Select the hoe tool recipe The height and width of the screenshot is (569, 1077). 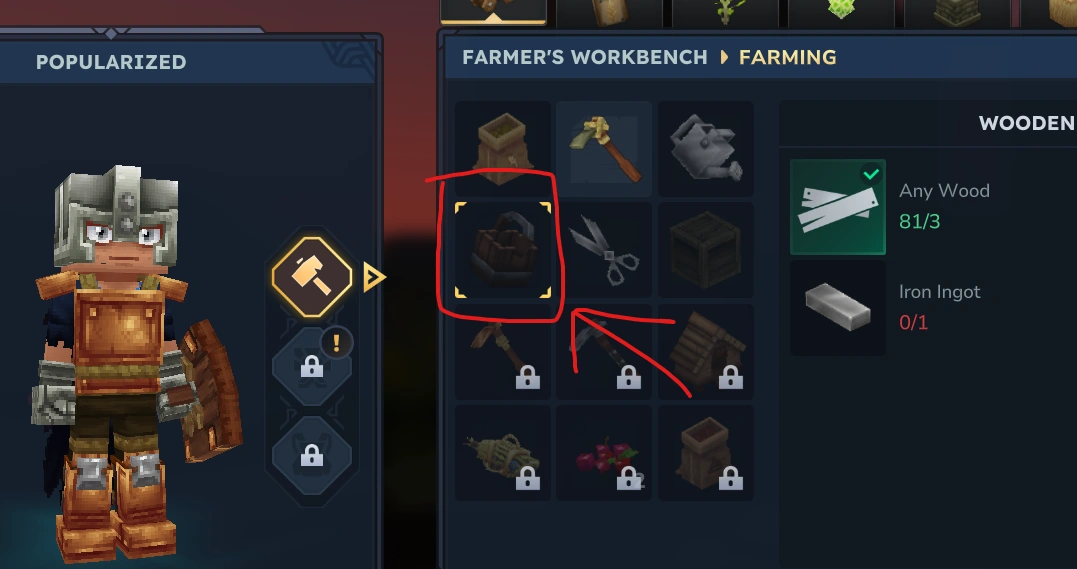604,148
